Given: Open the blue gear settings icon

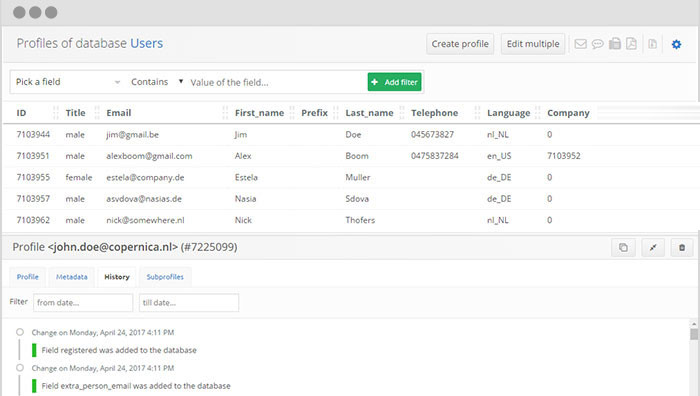Looking at the screenshot, I should click(676, 44).
